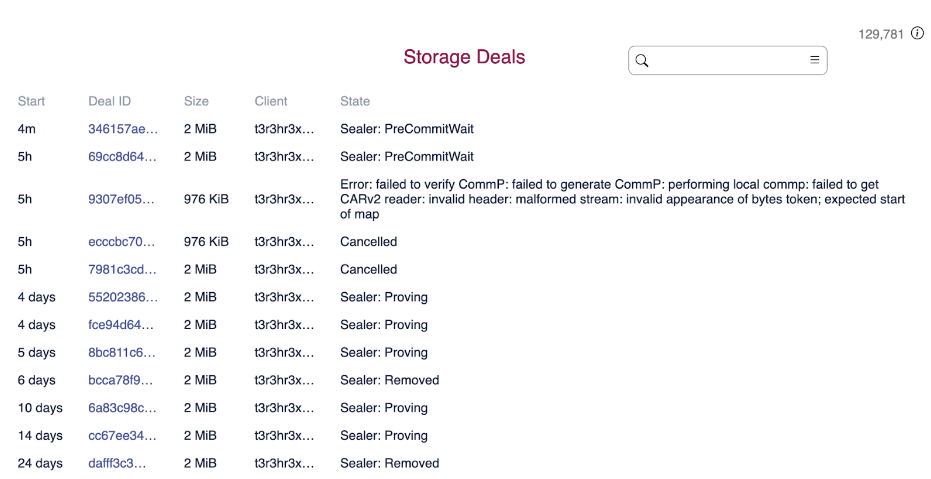Open deal 346157ae… details

[x=122, y=129]
